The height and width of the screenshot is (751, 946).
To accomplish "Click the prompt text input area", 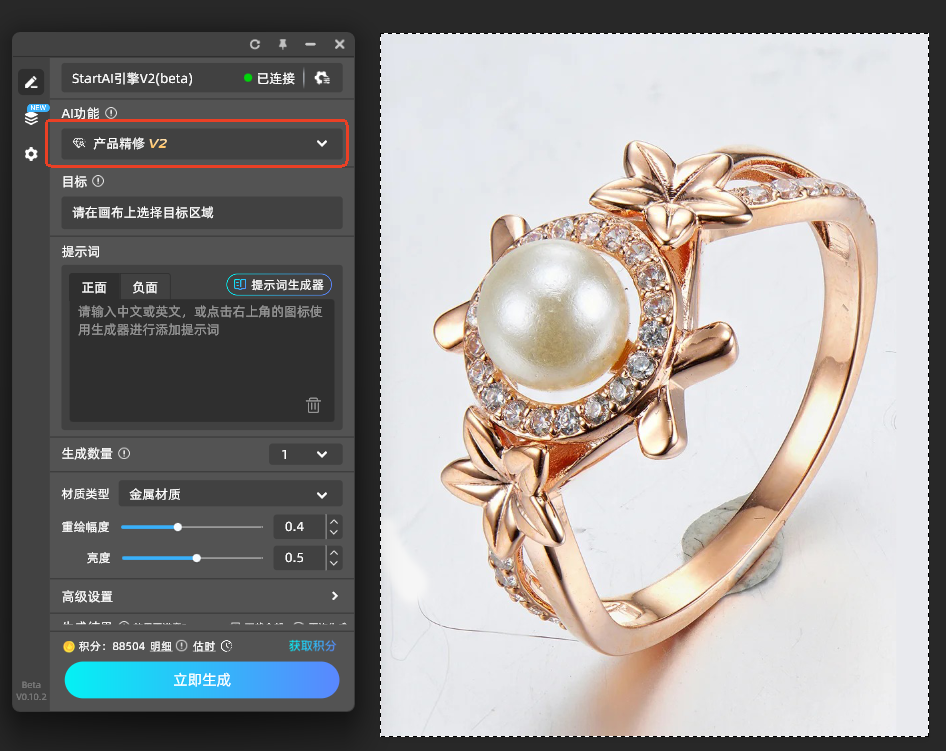I will click(202, 360).
